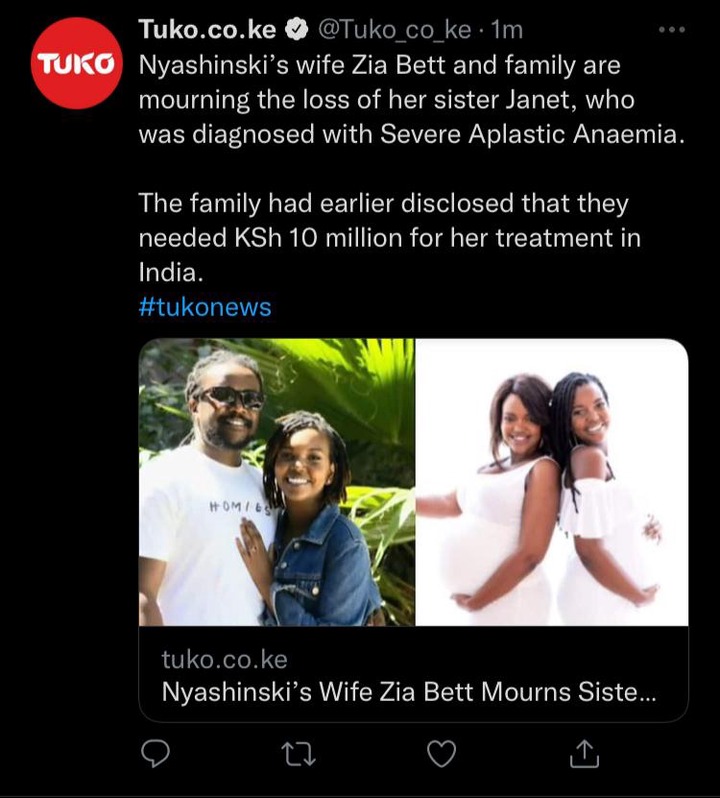Visit the @Tuko_co_ke handle
Viewport: 720px width, 798px height.
(394, 31)
